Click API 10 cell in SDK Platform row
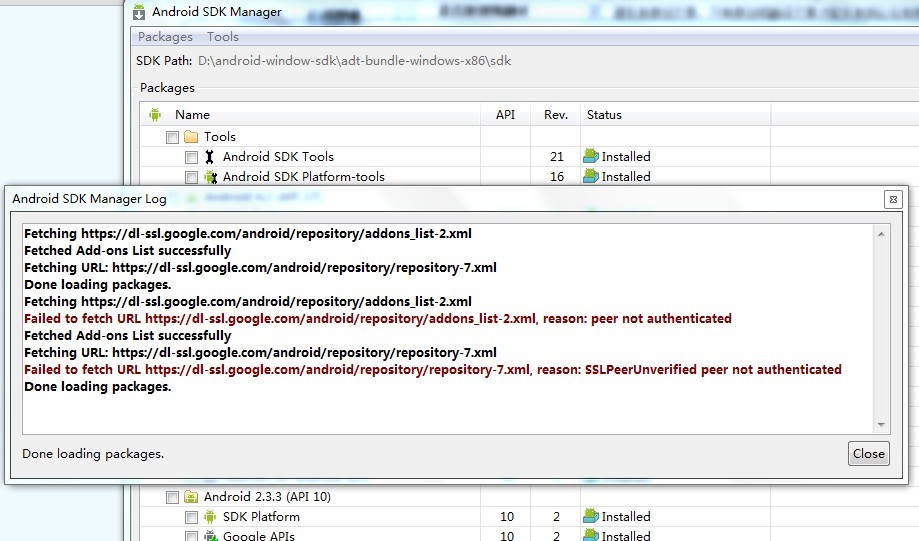Screen dimensions: 919x541 coord(507,516)
